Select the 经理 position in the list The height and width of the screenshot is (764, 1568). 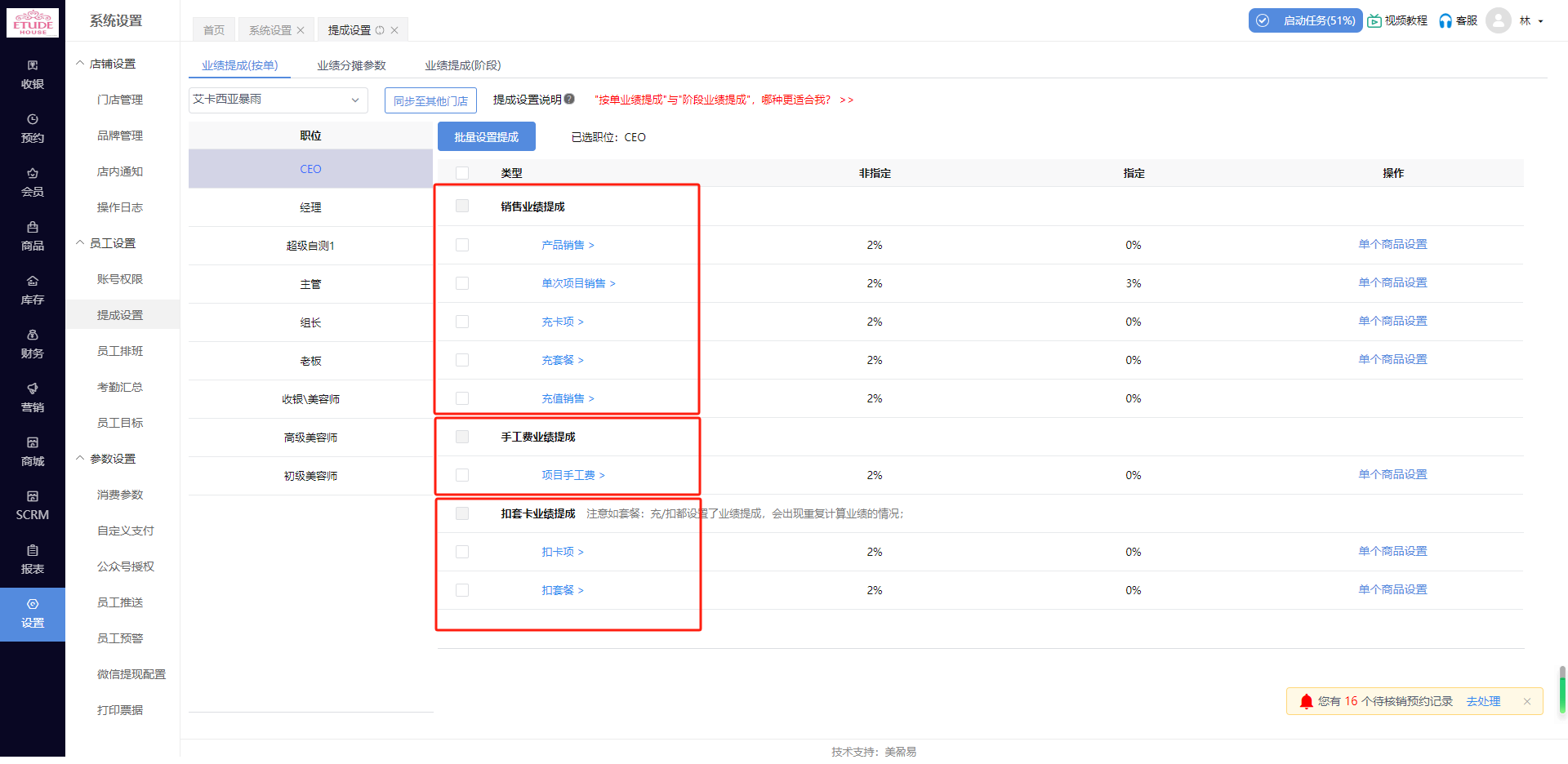[310, 207]
